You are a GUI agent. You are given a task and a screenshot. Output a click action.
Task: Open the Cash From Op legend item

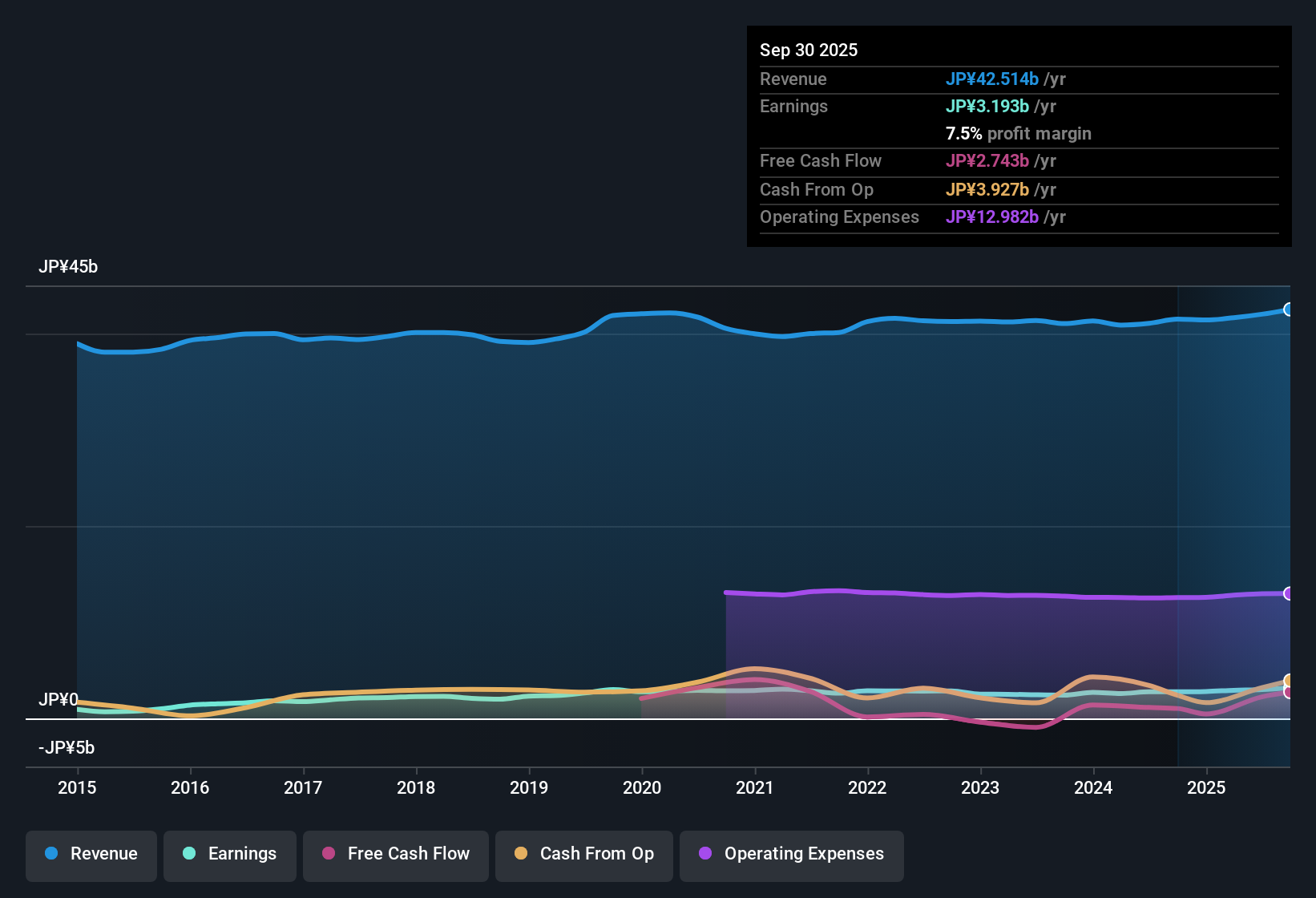point(583,854)
